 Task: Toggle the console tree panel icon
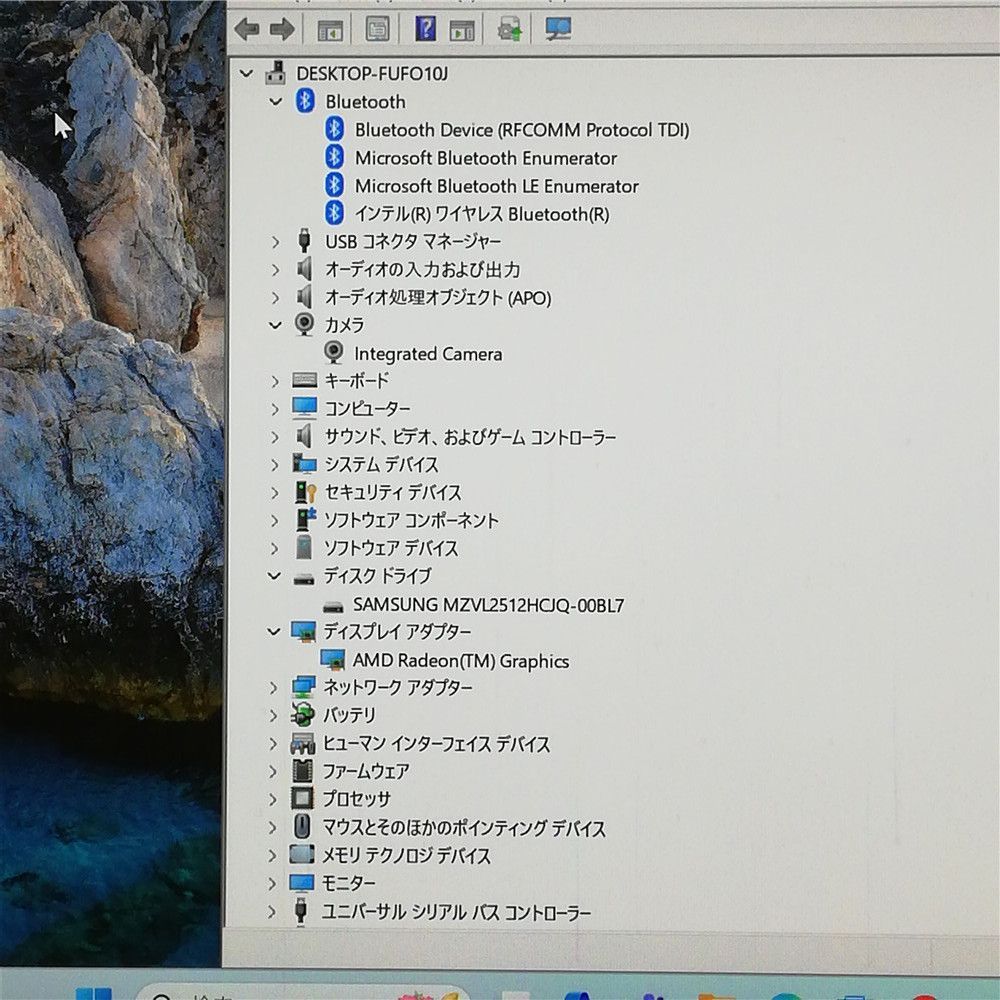330,28
